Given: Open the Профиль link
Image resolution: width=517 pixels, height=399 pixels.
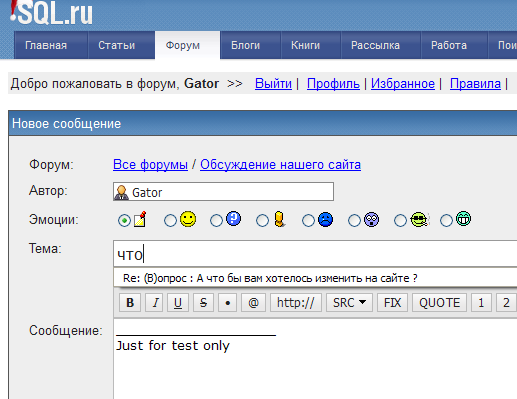Looking at the screenshot, I should (333, 83).
